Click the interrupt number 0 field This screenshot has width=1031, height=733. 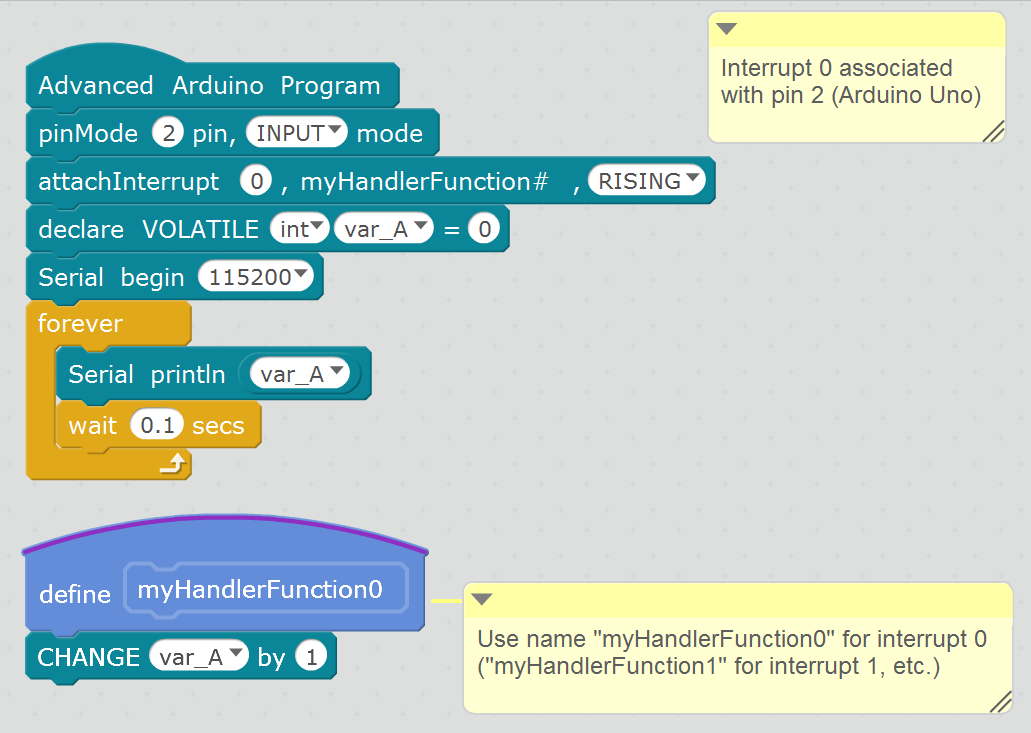coord(256,181)
